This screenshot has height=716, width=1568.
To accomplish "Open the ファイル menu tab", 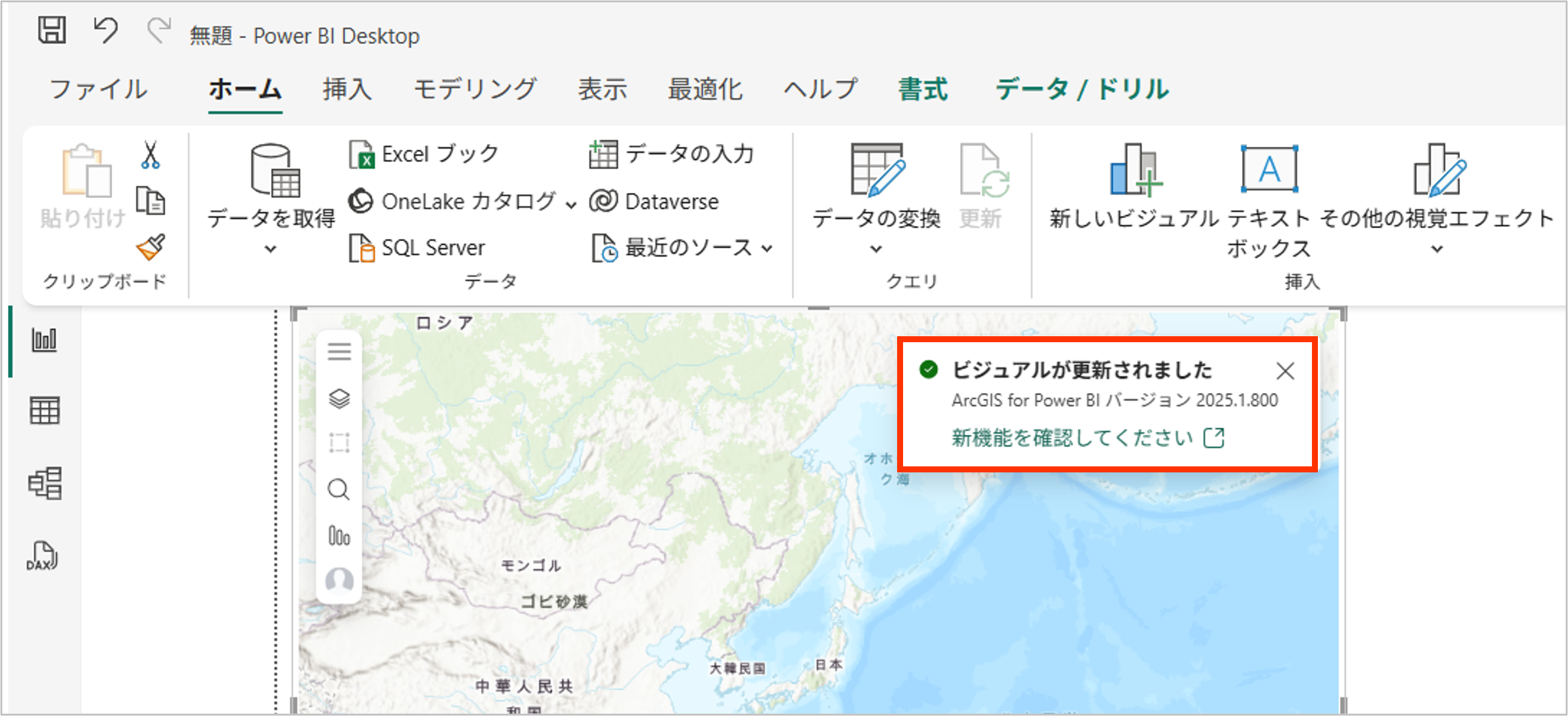I will click(x=98, y=90).
